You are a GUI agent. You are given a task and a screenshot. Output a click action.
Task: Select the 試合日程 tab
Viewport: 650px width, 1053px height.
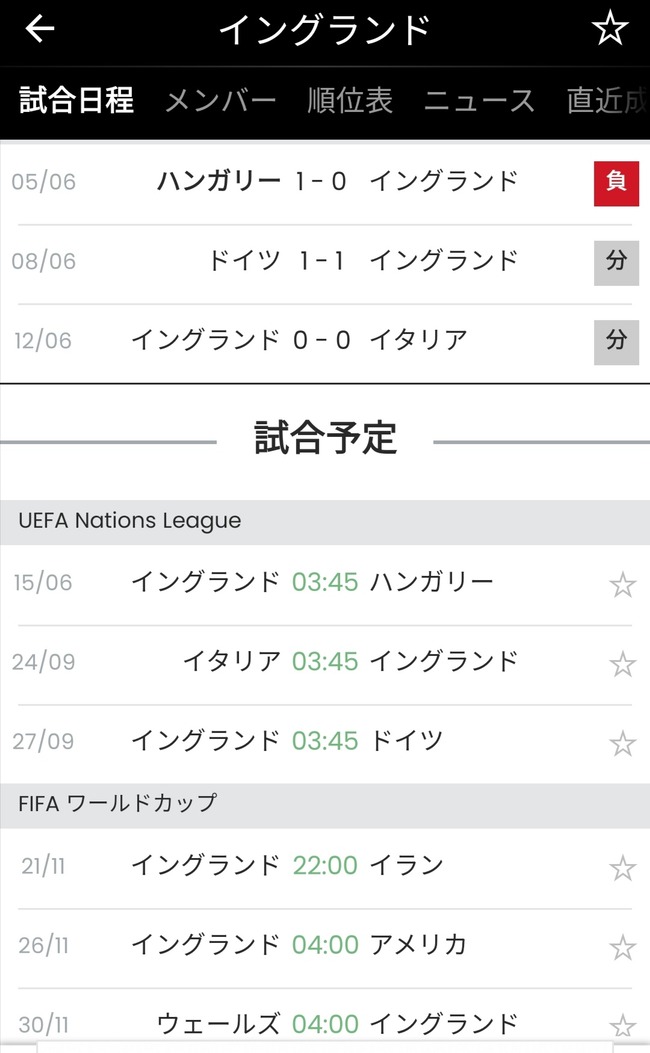[x=76, y=101]
